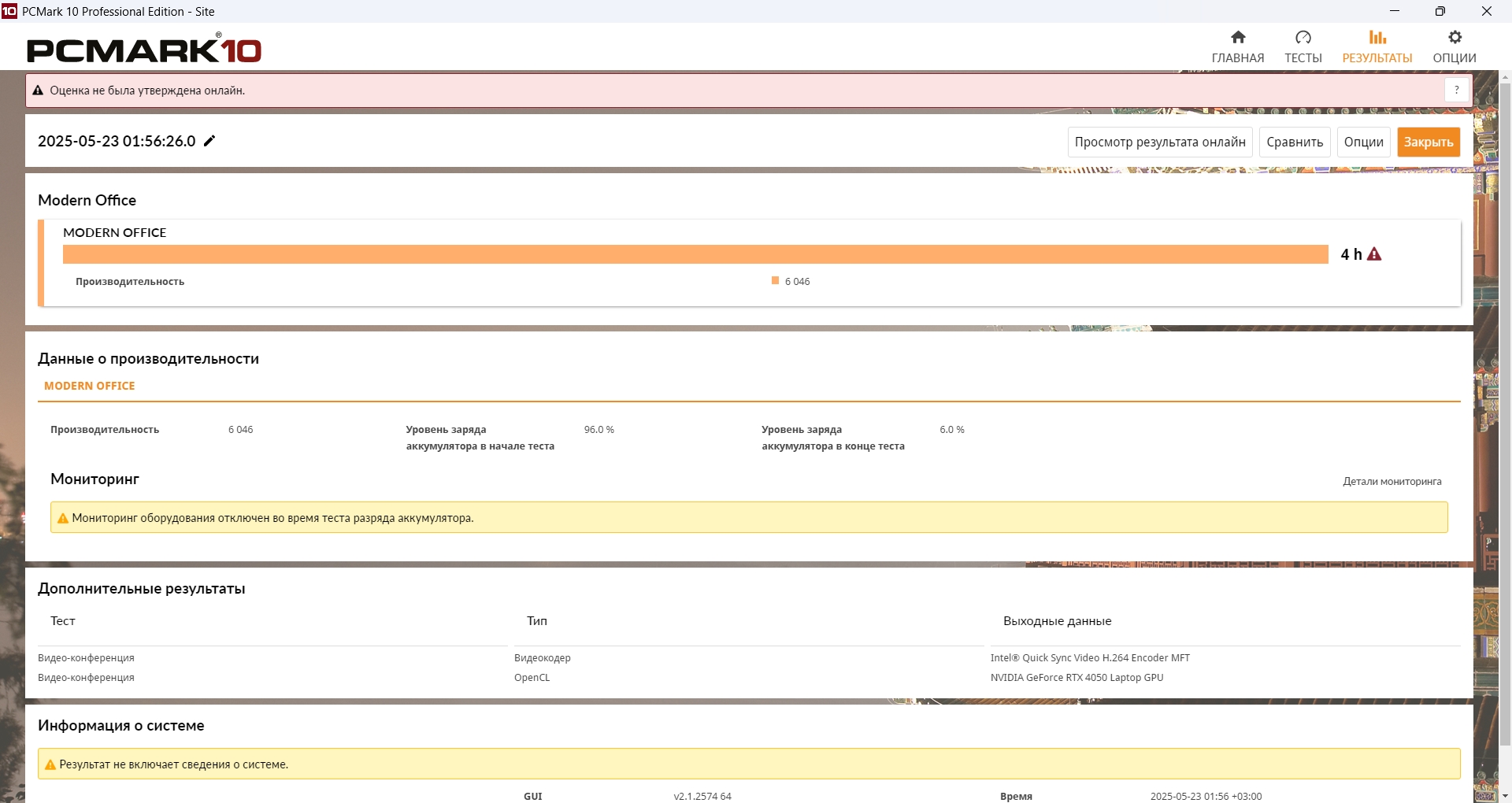The height and width of the screenshot is (803, 1512).
Task: Click the scrollbar up arrow
Action: [x=1505, y=77]
